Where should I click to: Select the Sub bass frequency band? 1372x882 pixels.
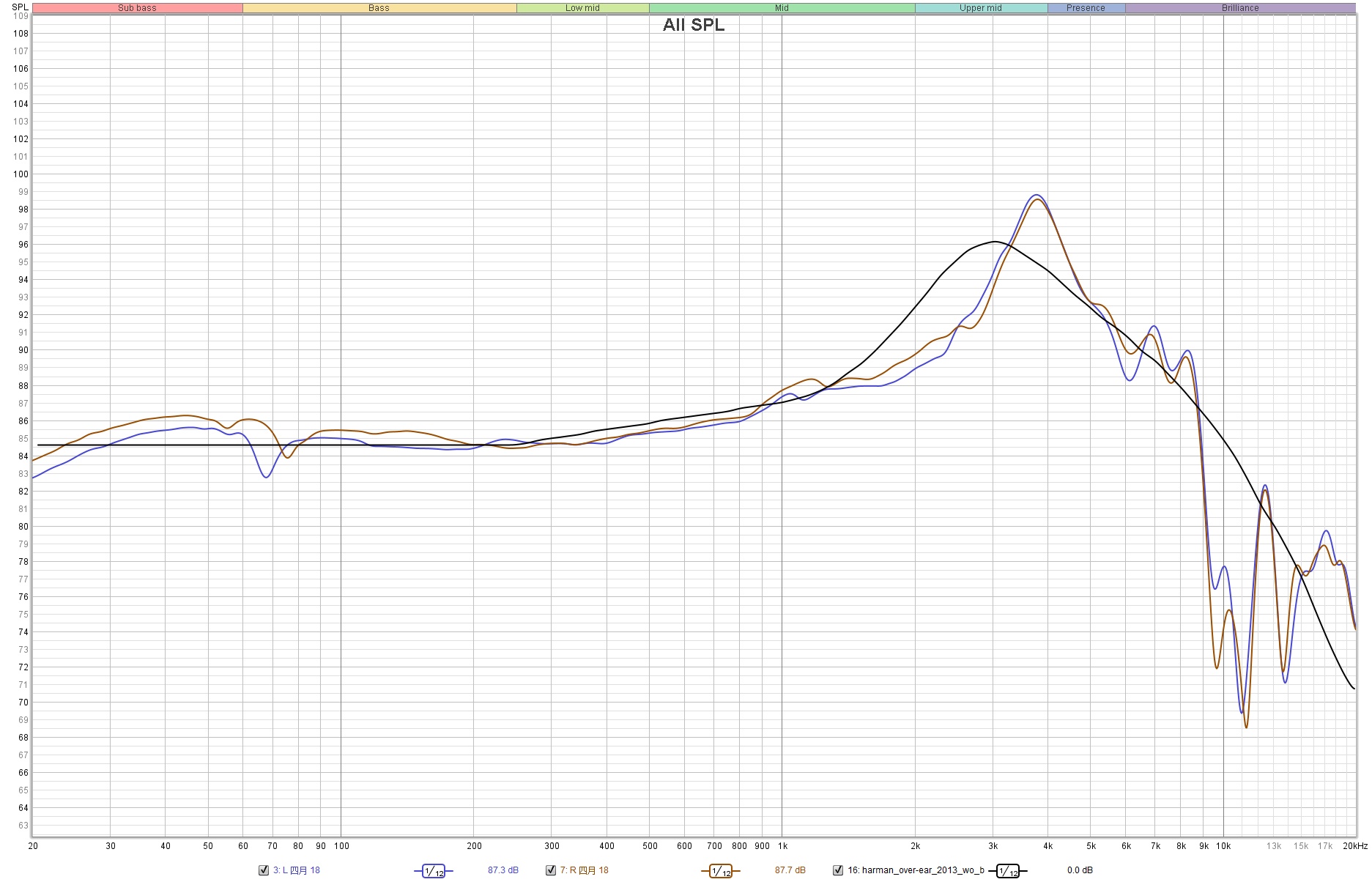[x=137, y=8]
